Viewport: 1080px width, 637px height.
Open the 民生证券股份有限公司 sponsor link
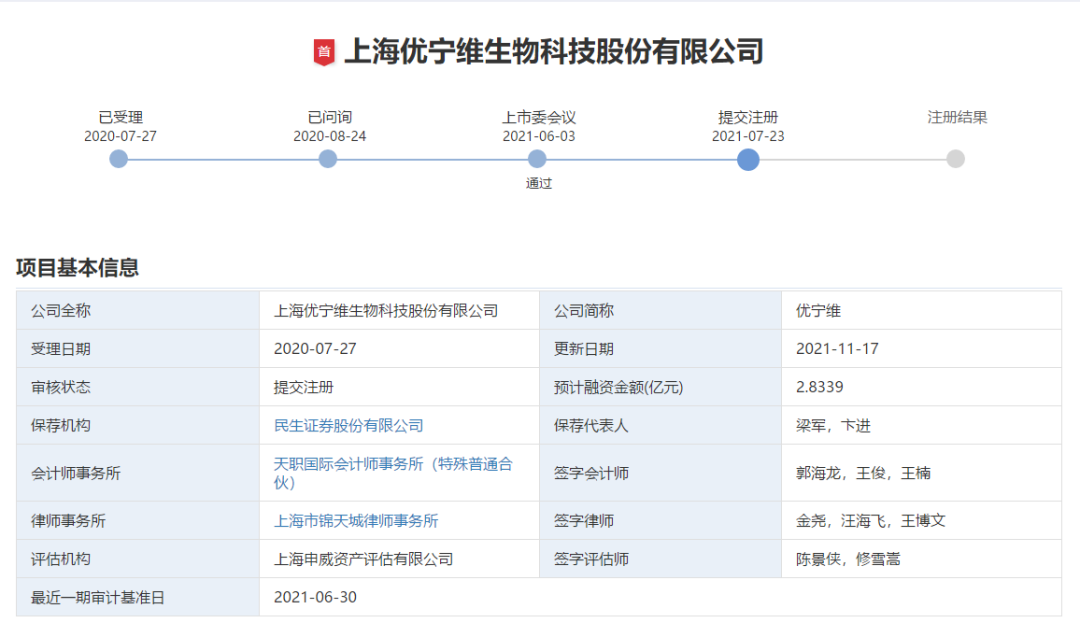click(x=348, y=426)
